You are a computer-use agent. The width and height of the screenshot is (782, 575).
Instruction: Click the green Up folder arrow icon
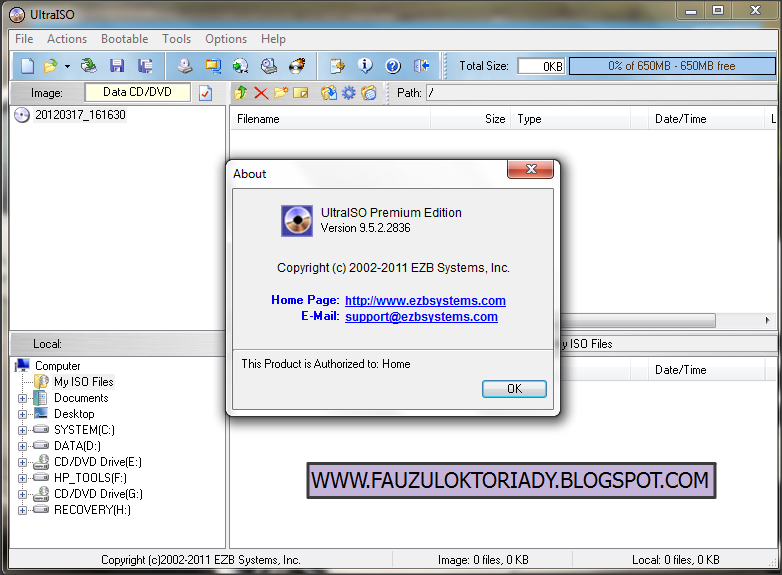click(x=241, y=93)
